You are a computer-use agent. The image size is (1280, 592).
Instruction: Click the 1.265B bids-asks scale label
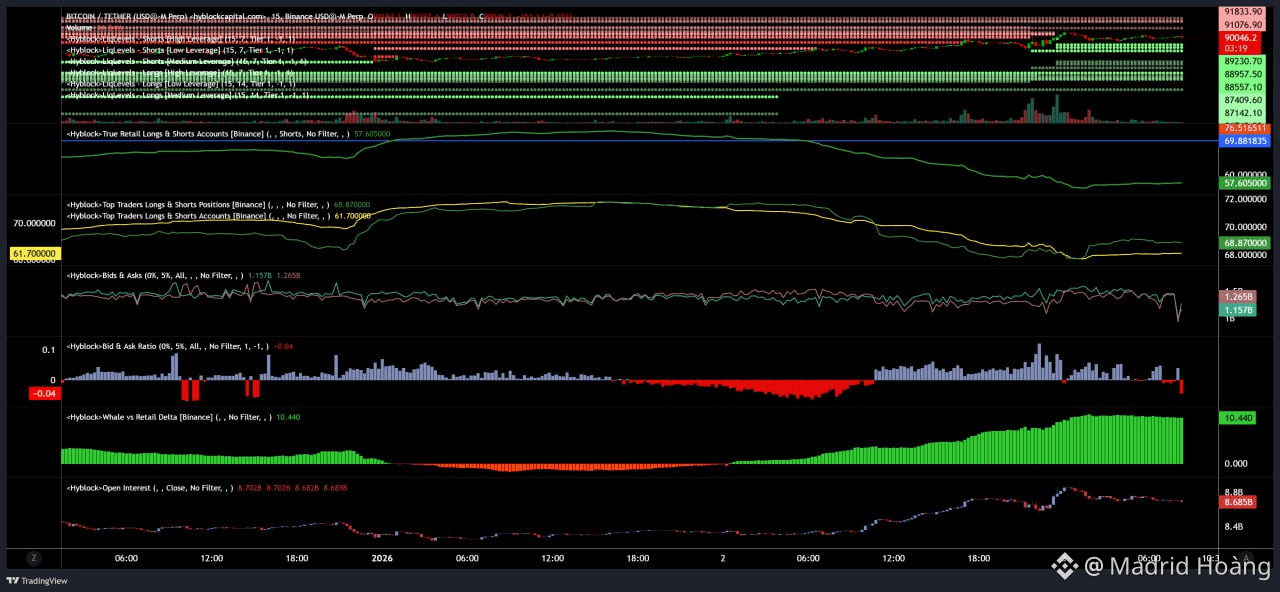1238,297
